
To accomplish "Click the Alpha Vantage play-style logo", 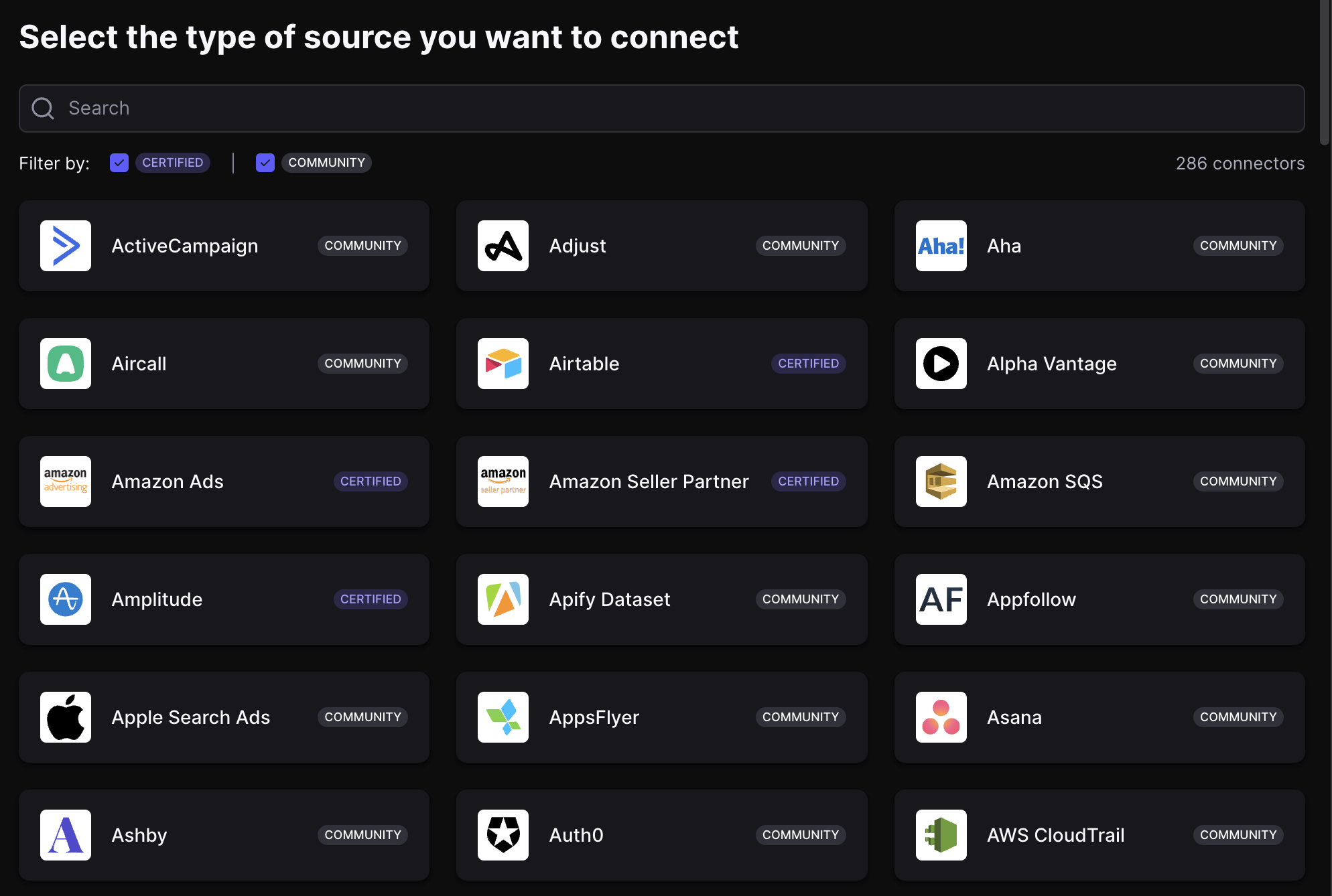I will (x=941, y=364).
